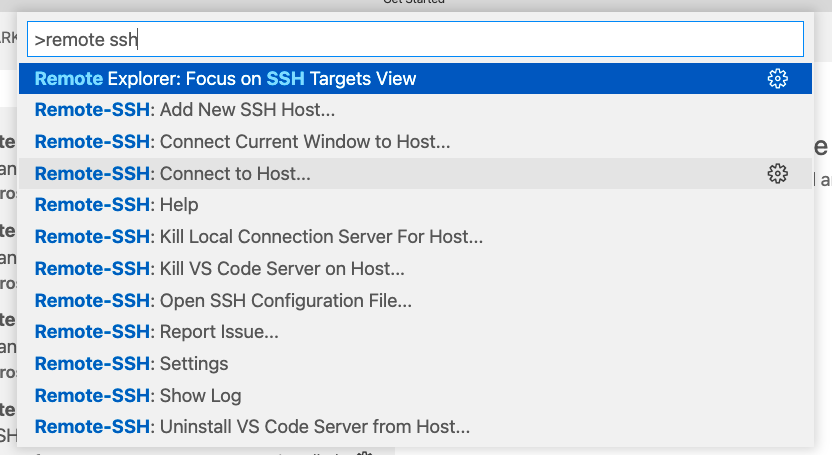Open Remote-SSH: Help command
This screenshot has height=455, width=832.
(415, 205)
